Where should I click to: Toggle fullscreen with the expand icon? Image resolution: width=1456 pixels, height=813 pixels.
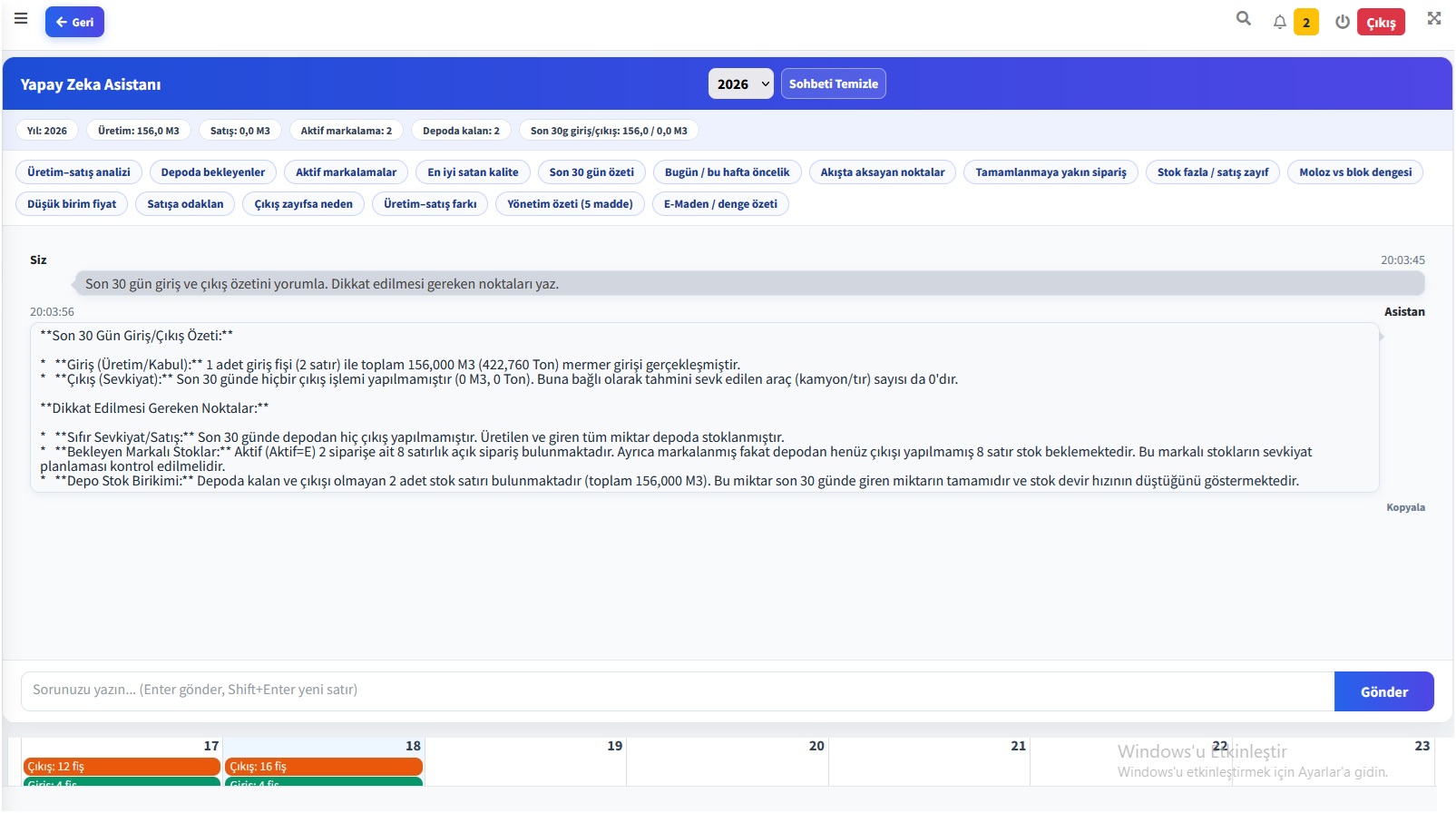[1434, 18]
